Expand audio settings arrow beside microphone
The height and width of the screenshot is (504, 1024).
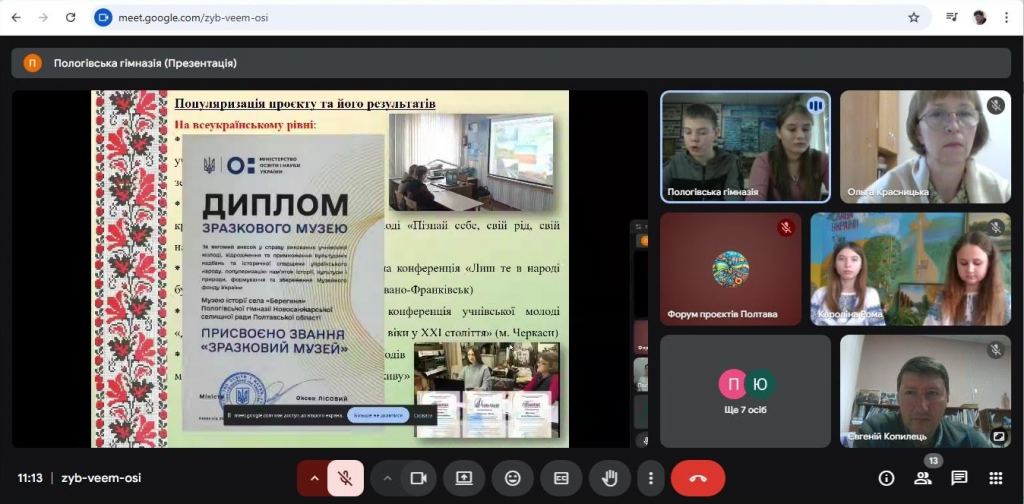point(314,478)
